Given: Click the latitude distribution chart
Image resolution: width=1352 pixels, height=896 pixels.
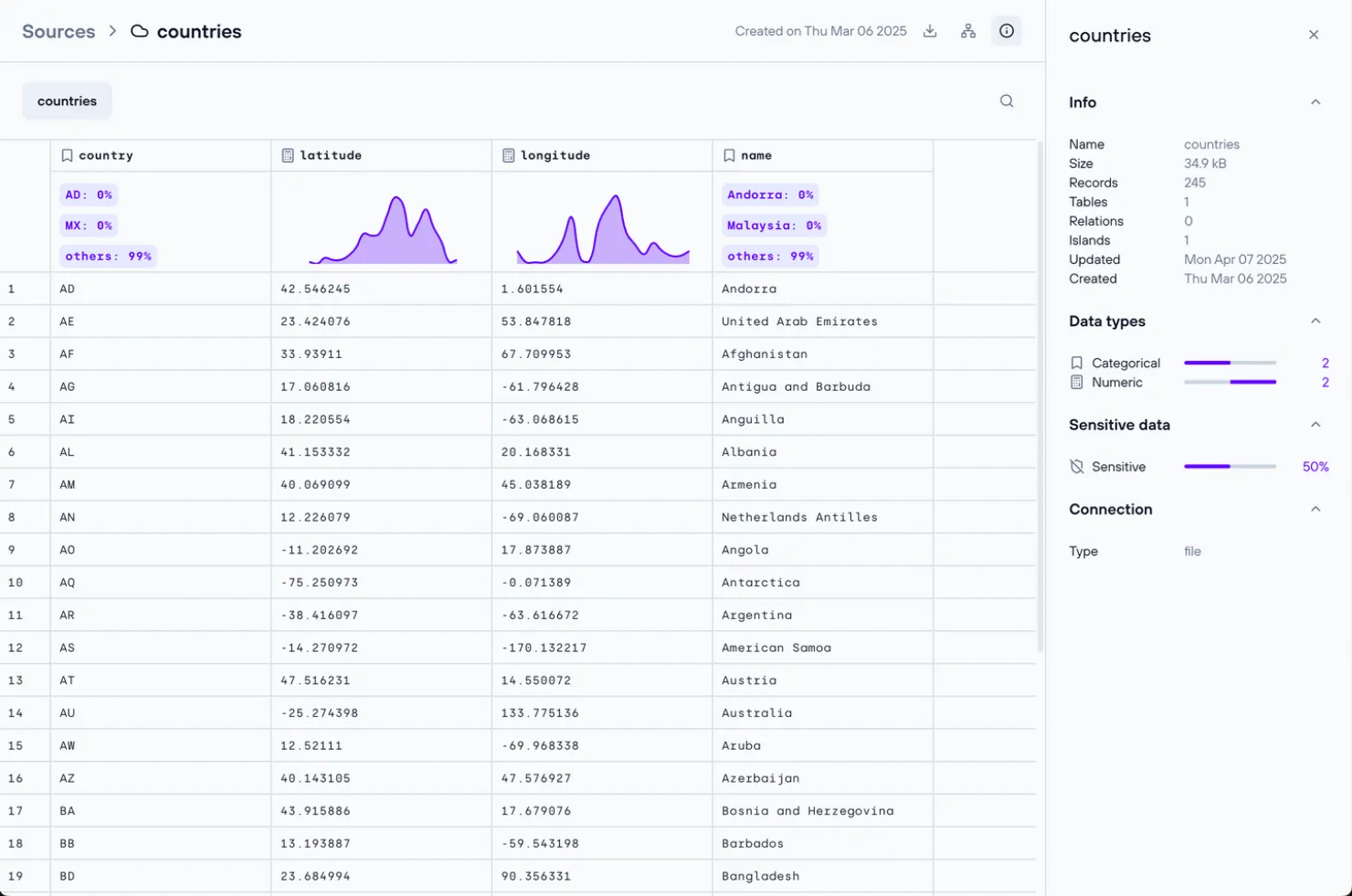Looking at the screenshot, I should [x=382, y=230].
